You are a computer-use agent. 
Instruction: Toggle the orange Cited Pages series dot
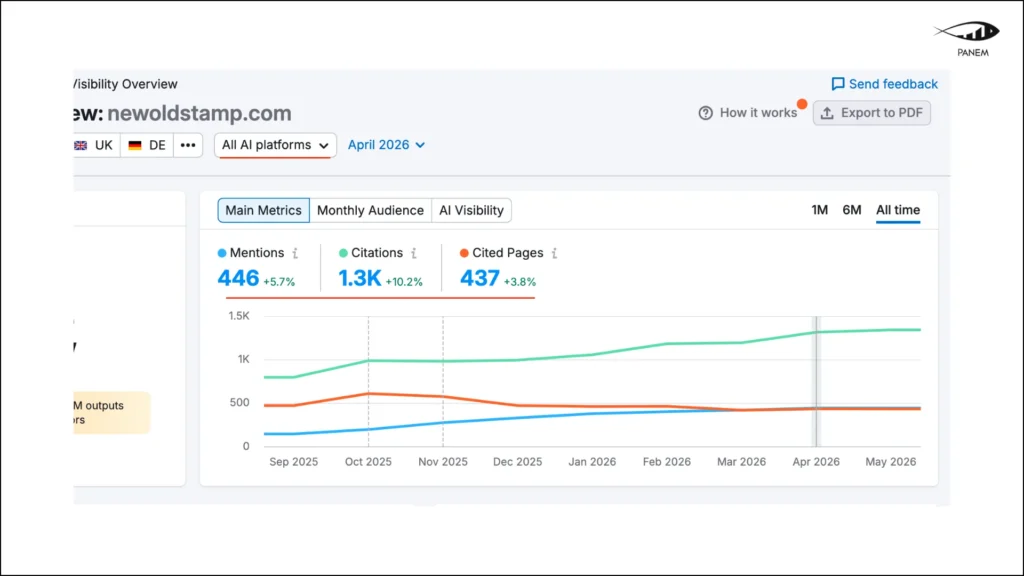tap(464, 253)
